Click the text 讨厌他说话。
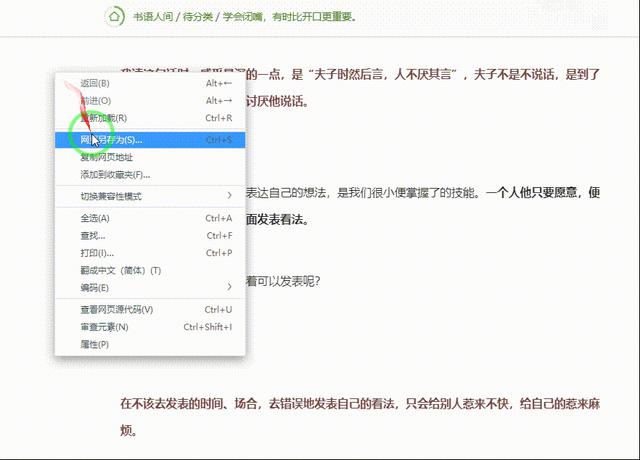Viewport: 640px width, 460px height. (277, 101)
